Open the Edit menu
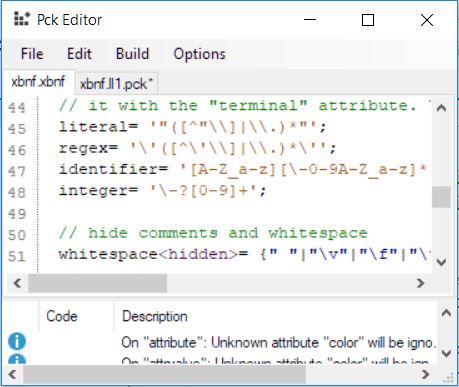Viewport: 459px width, 387px height. [79, 54]
